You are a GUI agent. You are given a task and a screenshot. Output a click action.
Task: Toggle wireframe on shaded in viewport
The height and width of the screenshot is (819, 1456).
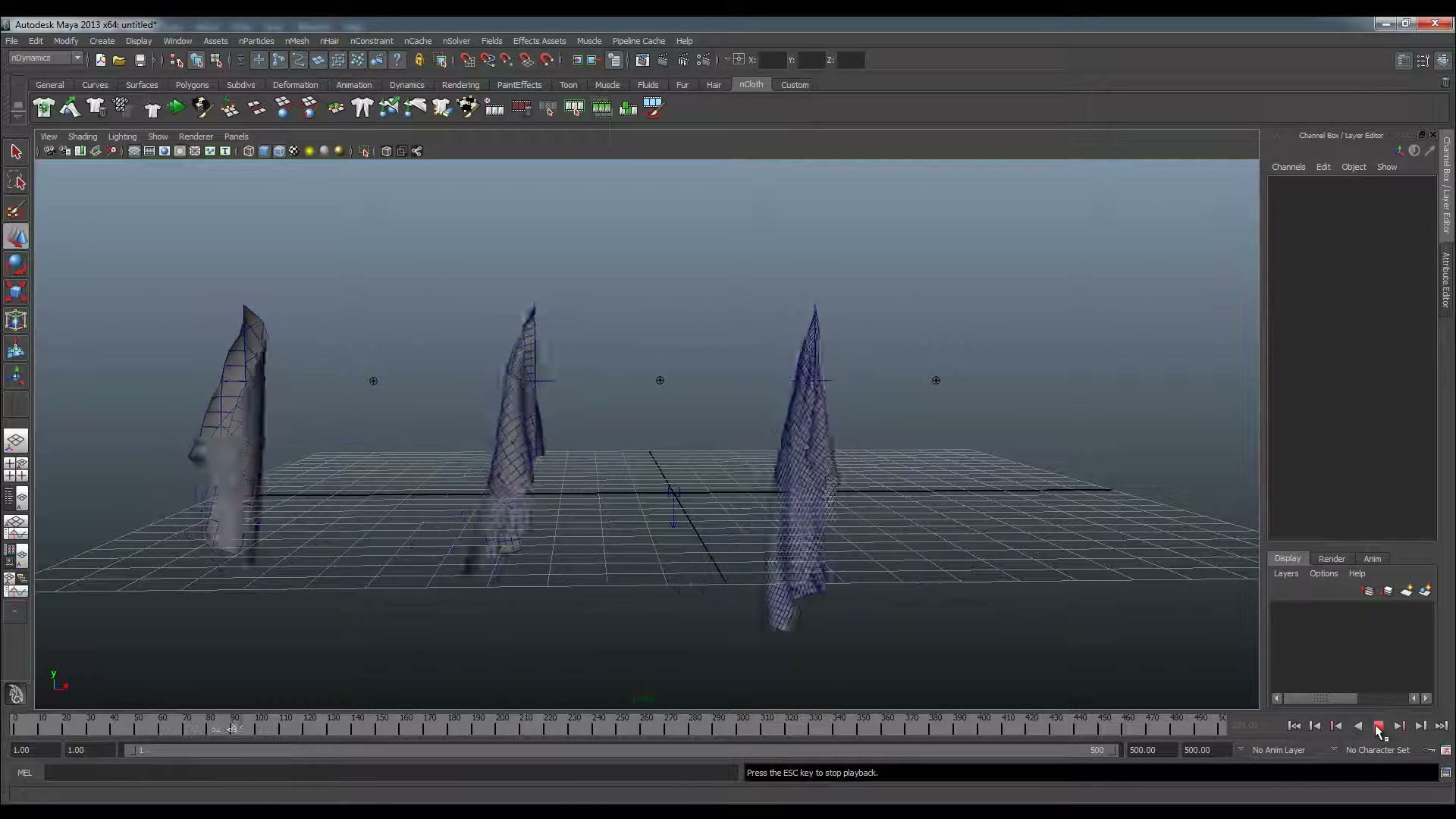coord(279,151)
